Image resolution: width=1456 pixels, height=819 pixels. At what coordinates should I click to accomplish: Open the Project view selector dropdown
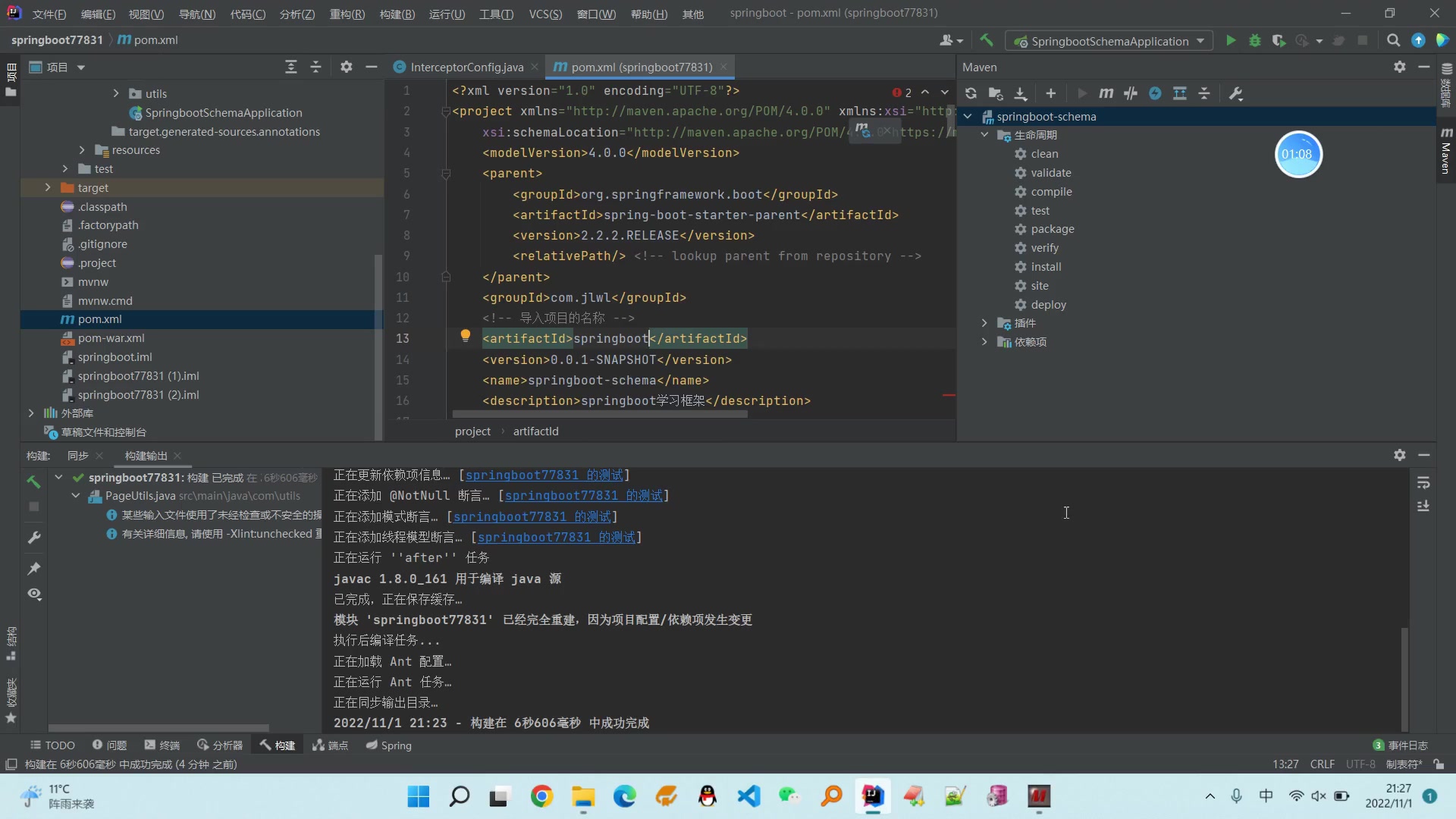pos(57,67)
